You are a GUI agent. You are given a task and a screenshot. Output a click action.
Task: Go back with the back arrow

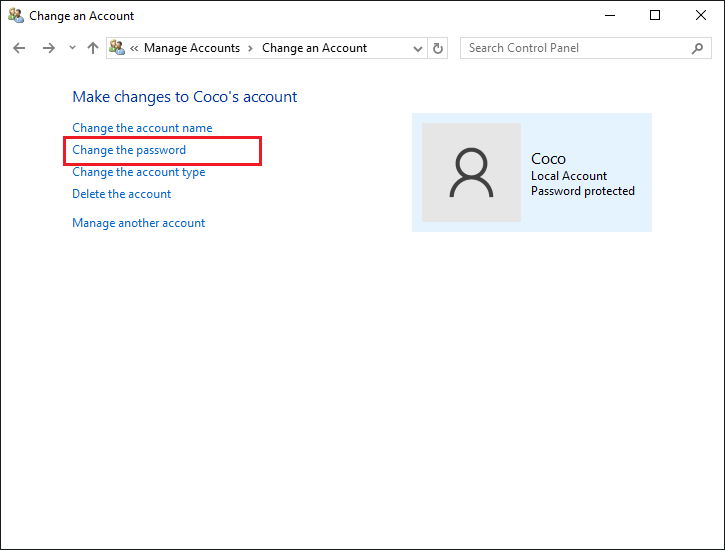(x=19, y=48)
